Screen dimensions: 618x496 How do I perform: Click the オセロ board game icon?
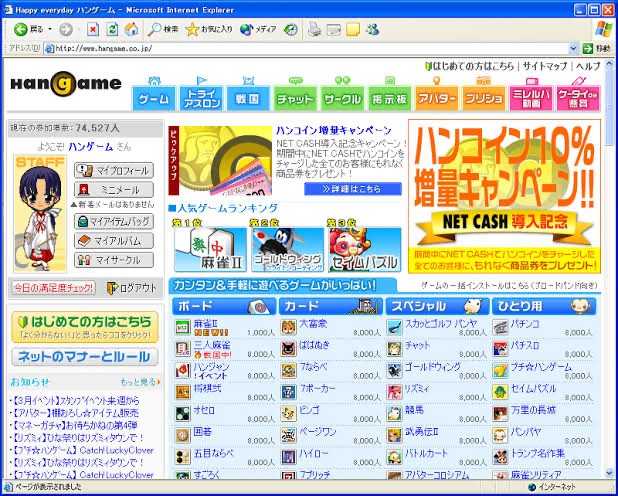tap(183, 414)
